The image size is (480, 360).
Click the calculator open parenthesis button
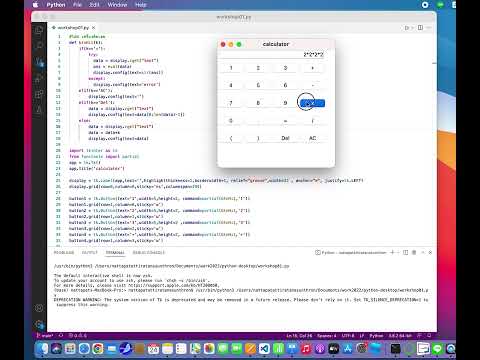click(231, 138)
